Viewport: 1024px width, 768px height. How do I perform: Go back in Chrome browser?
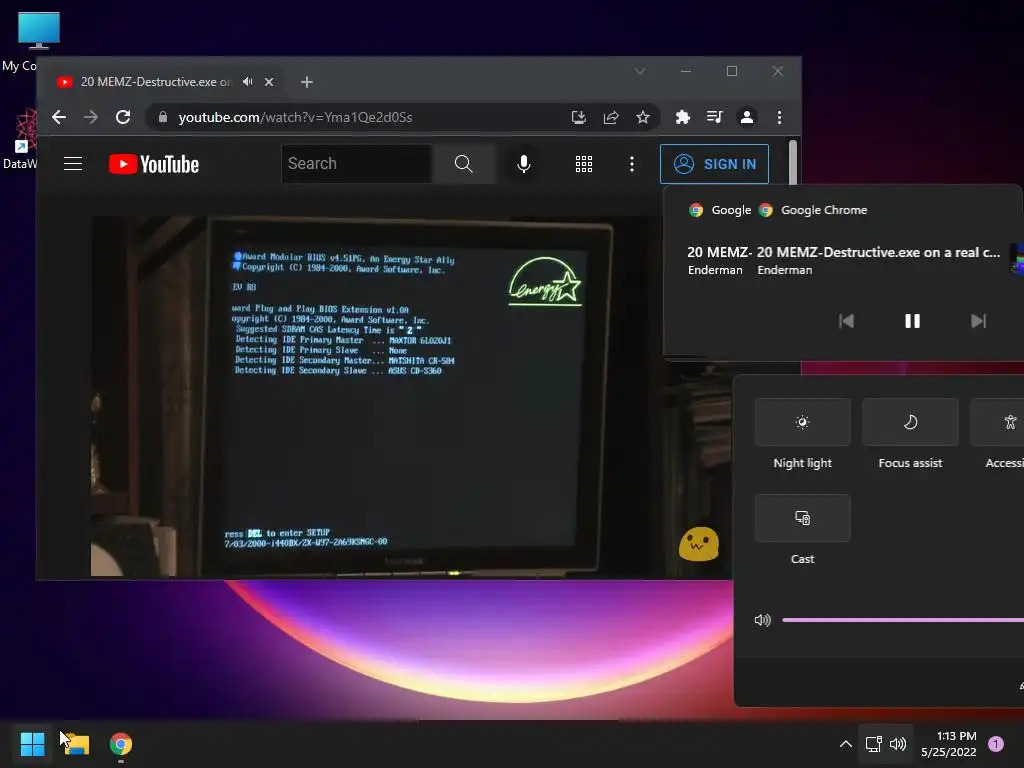click(x=59, y=117)
